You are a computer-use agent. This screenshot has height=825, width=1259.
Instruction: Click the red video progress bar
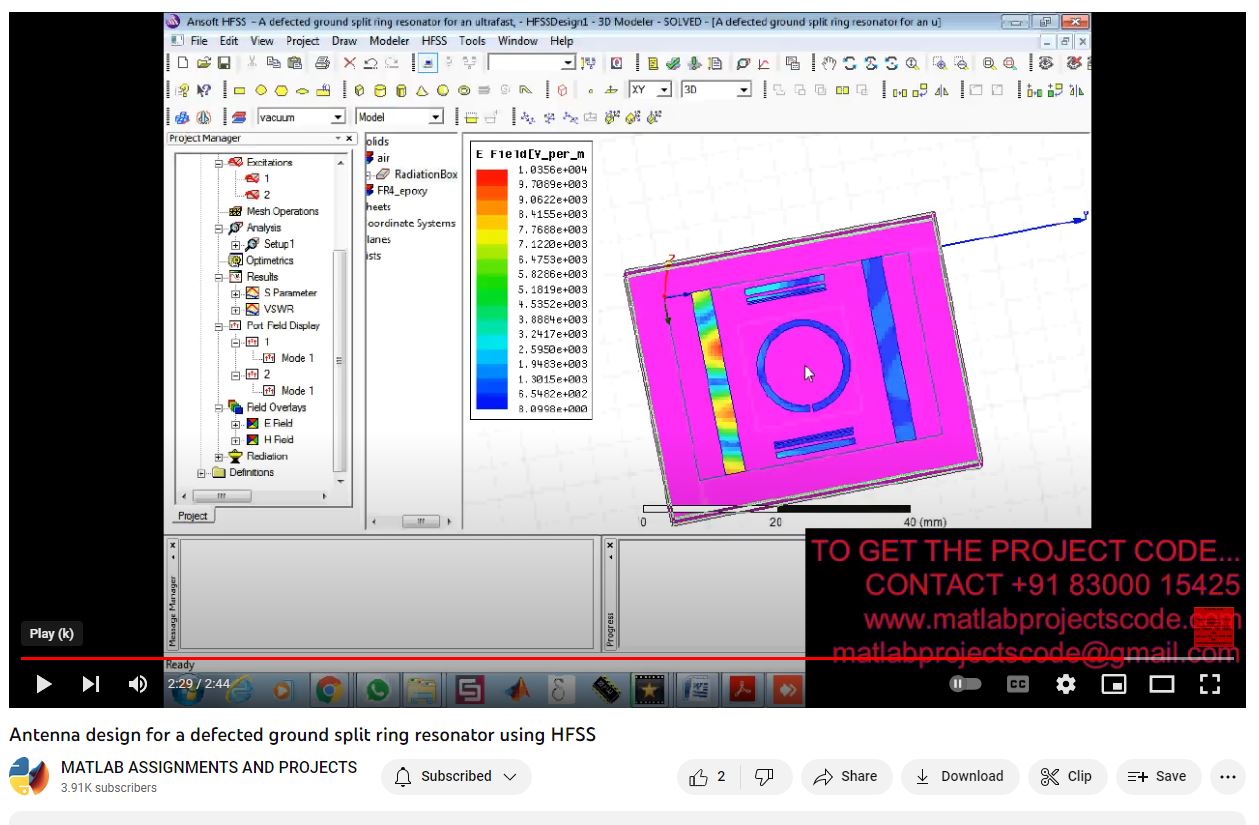pos(629,658)
